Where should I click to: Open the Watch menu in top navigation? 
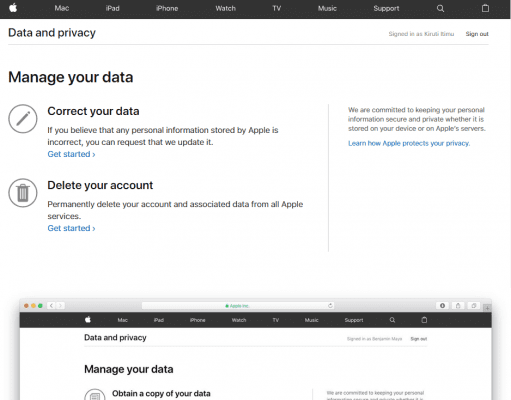pyautogui.click(x=226, y=8)
